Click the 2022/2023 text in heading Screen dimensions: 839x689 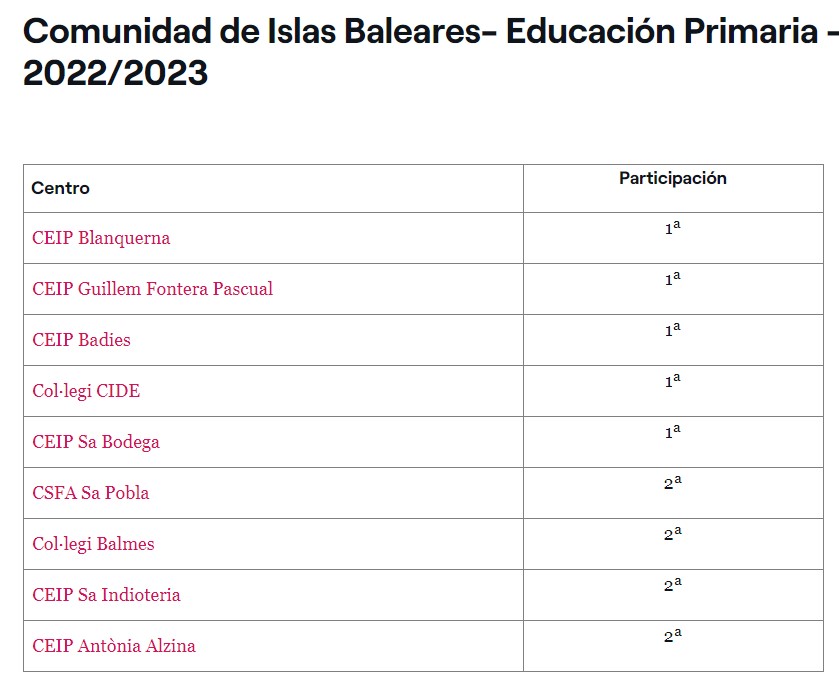[x=115, y=73]
